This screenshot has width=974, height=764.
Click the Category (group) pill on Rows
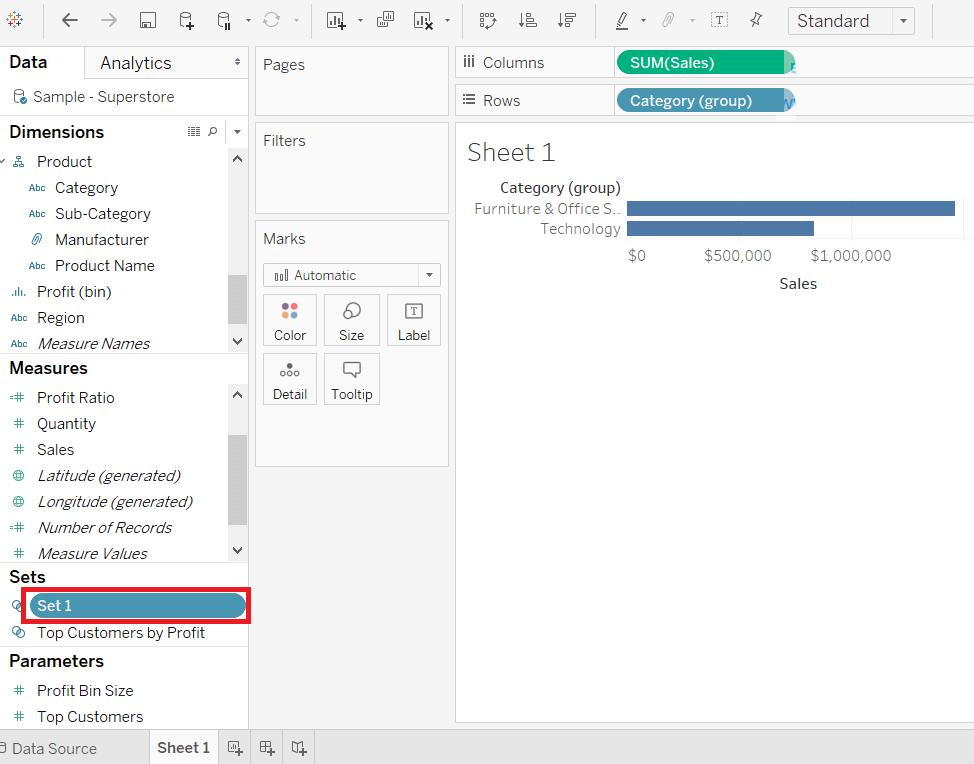coord(705,101)
